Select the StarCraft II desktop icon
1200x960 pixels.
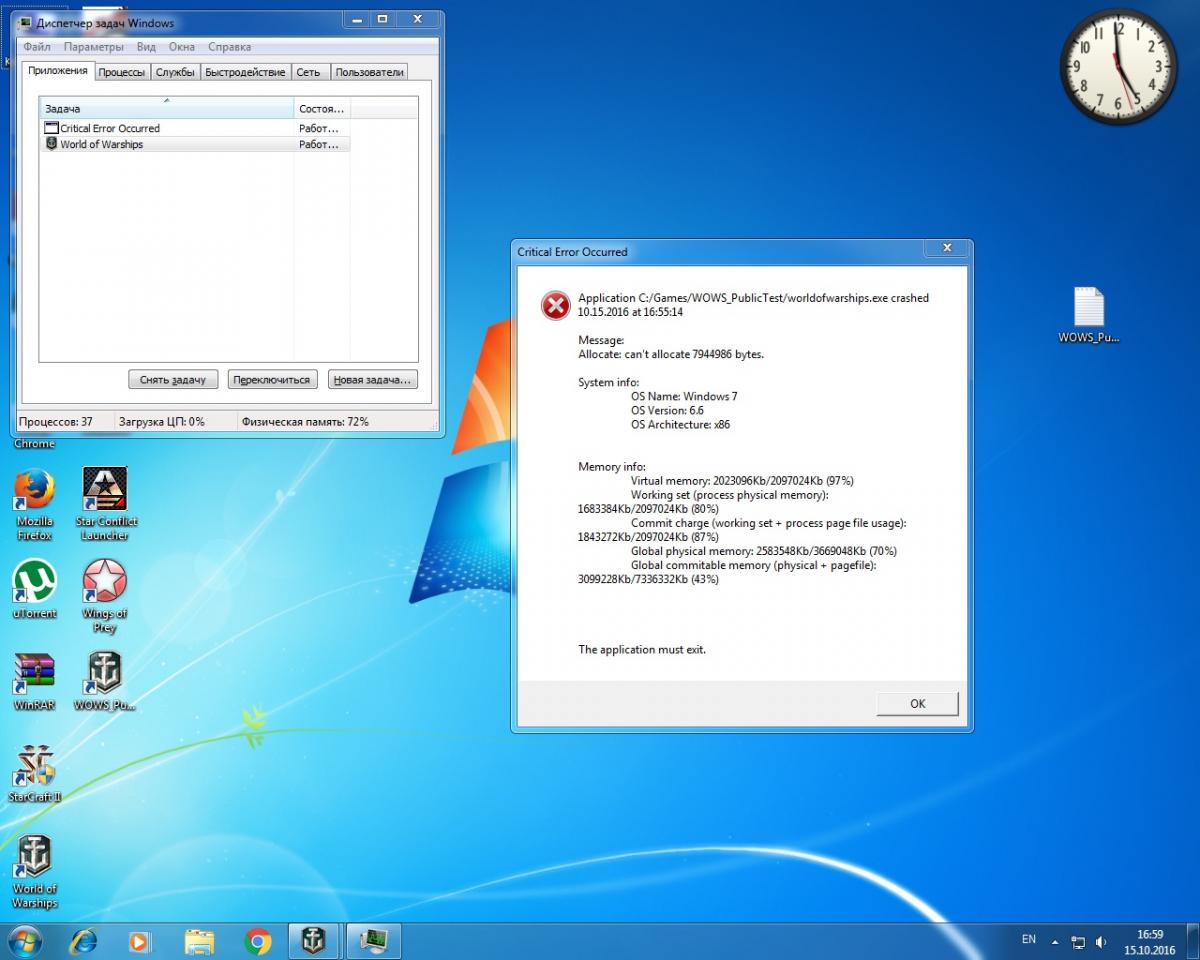pyautogui.click(x=35, y=775)
